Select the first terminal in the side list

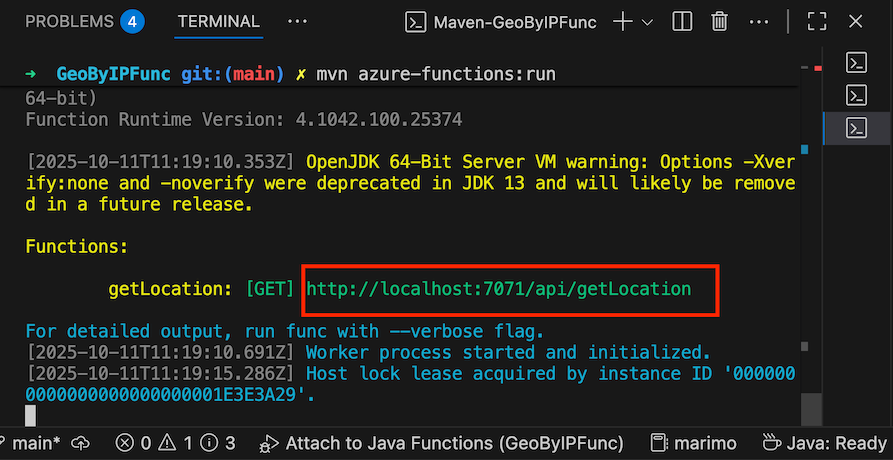click(x=856, y=63)
